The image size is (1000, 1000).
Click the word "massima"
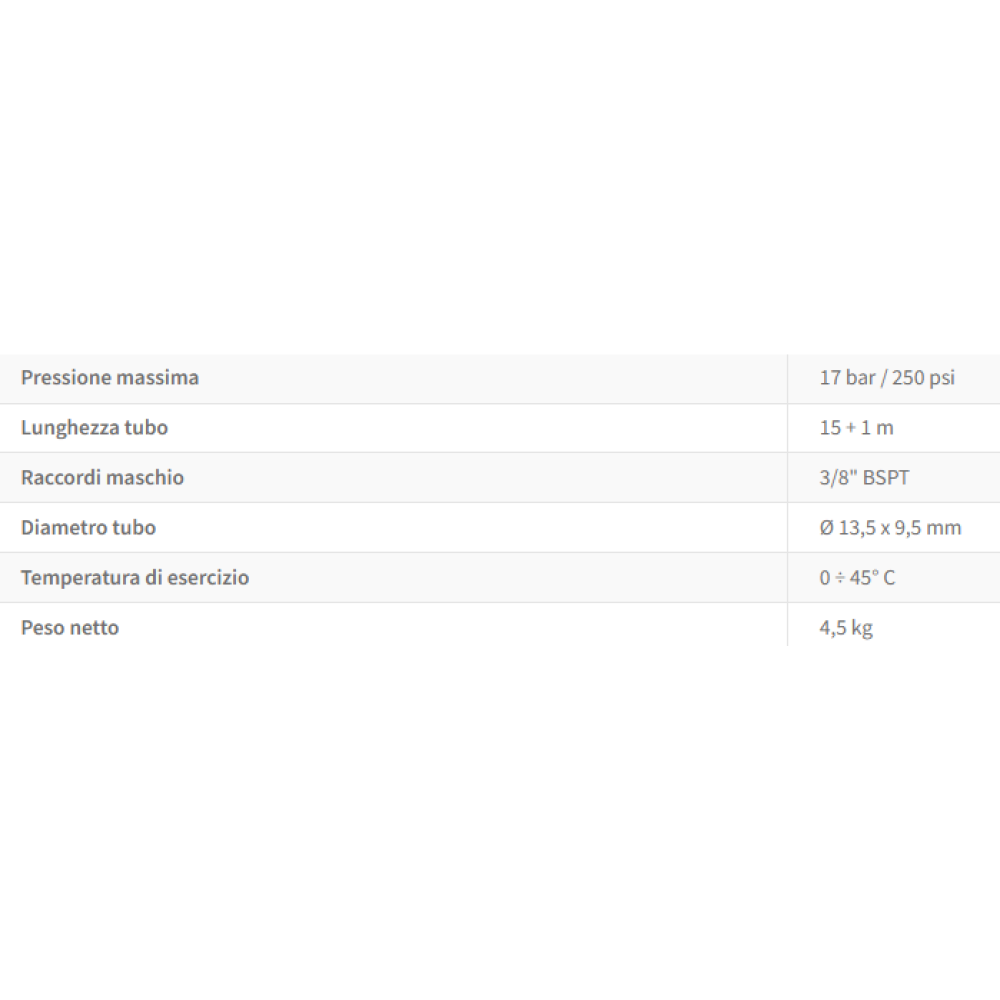[x=157, y=378]
